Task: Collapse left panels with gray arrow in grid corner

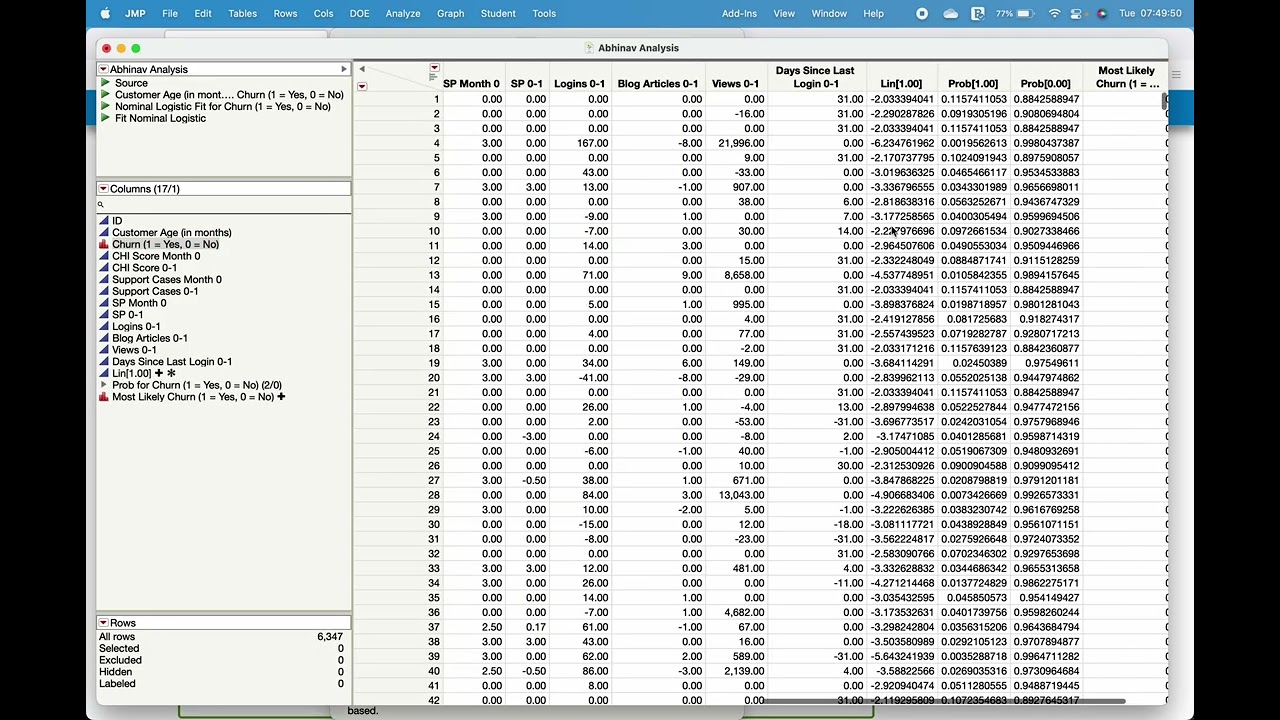Action: (362, 69)
